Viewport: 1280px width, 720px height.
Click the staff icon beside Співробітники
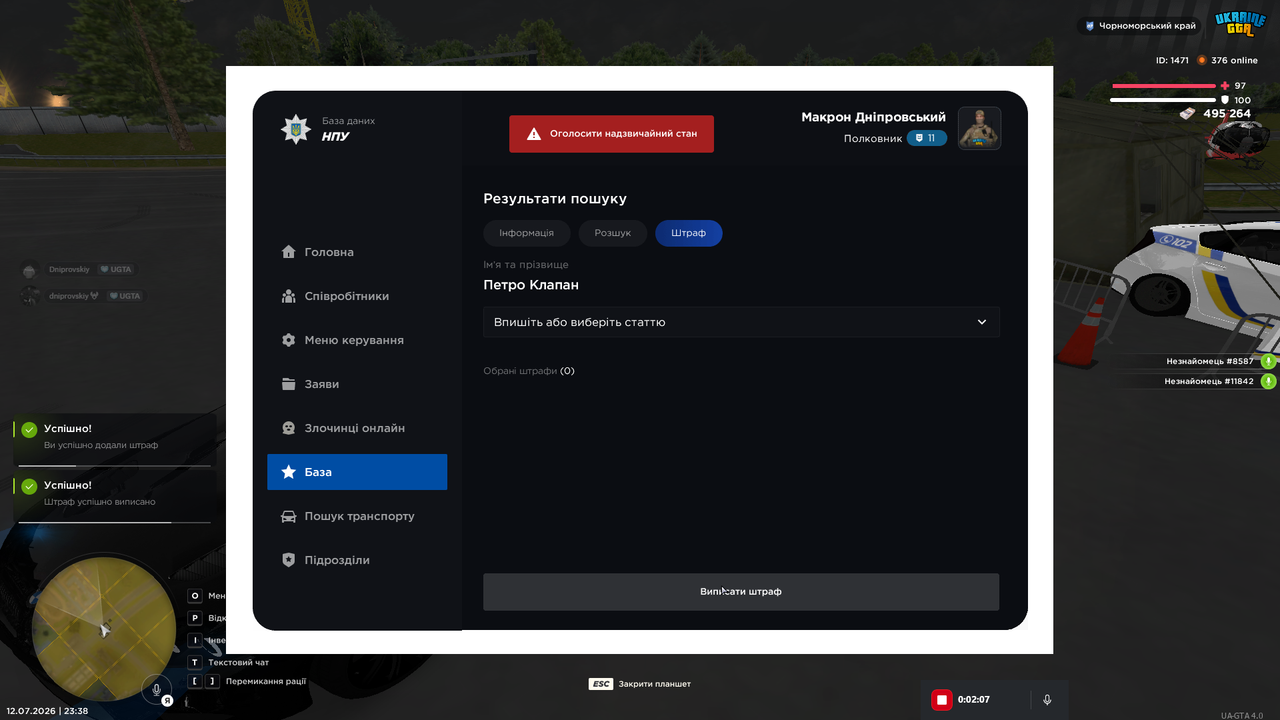(288, 296)
